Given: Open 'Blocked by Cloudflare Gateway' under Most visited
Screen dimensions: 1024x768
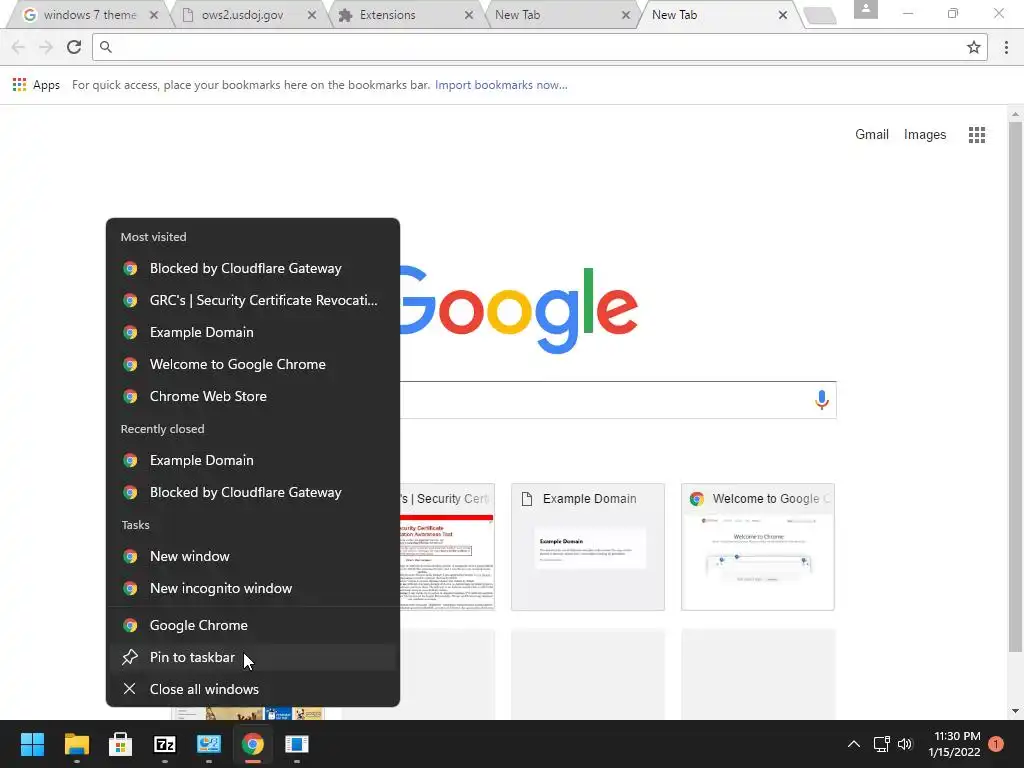Looking at the screenshot, I should pos(253,268).
